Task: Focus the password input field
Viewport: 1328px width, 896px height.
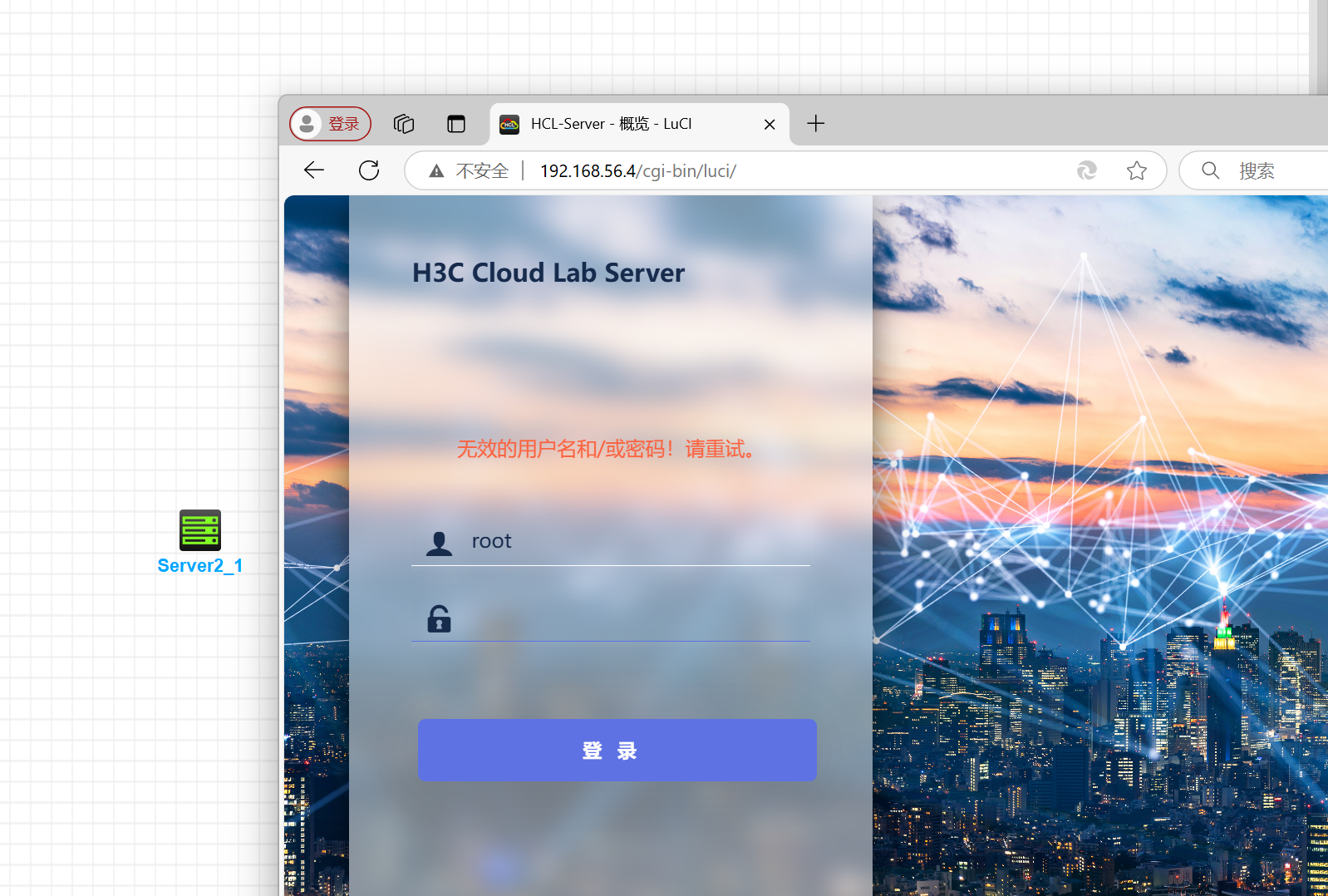Action: coord(611,618)
